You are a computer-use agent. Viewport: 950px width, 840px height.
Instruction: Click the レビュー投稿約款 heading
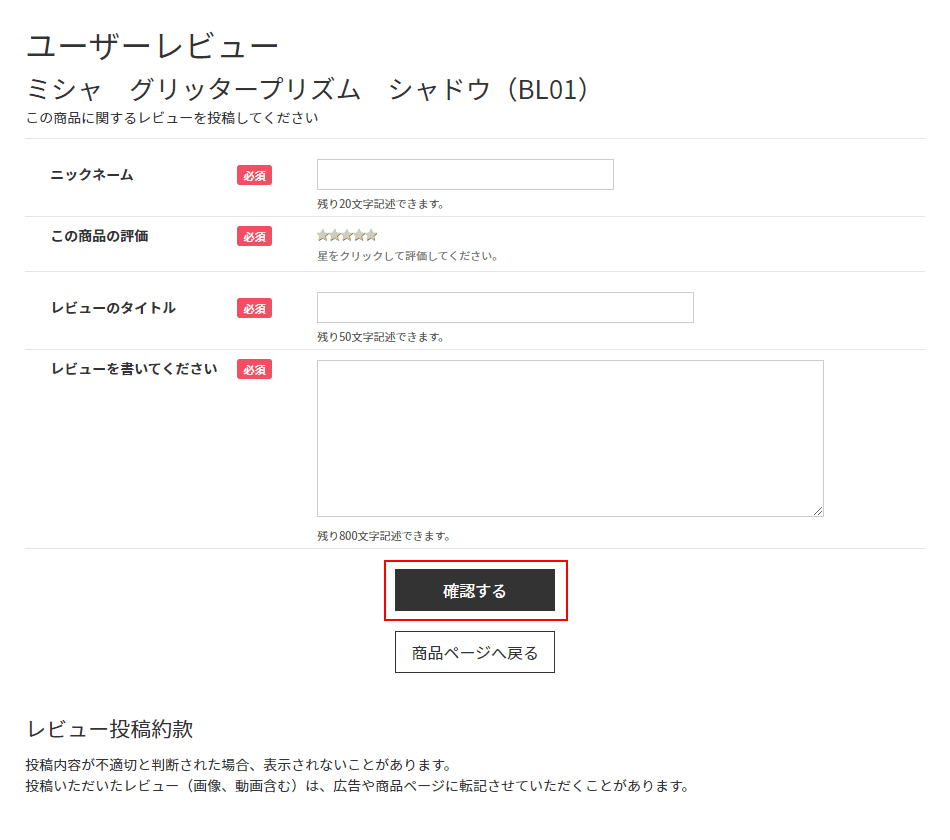coord(110,728)
